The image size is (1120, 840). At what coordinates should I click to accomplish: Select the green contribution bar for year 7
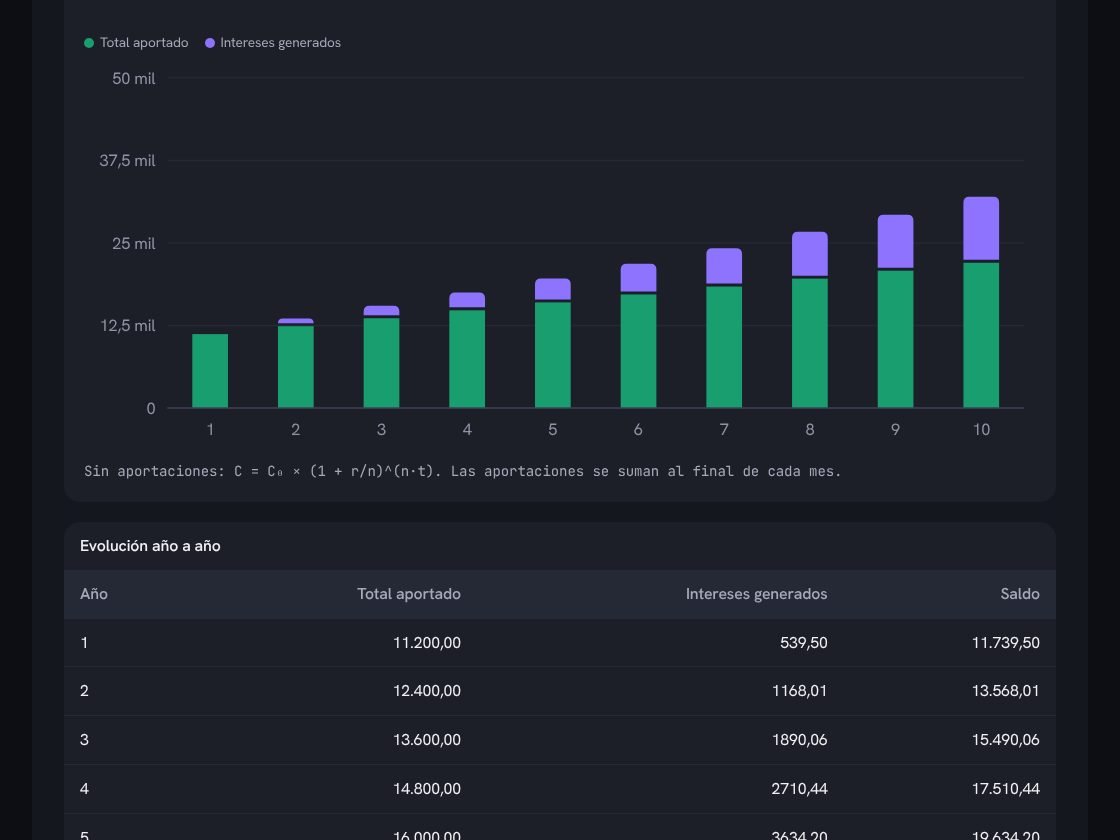click(x=724, y=347)
